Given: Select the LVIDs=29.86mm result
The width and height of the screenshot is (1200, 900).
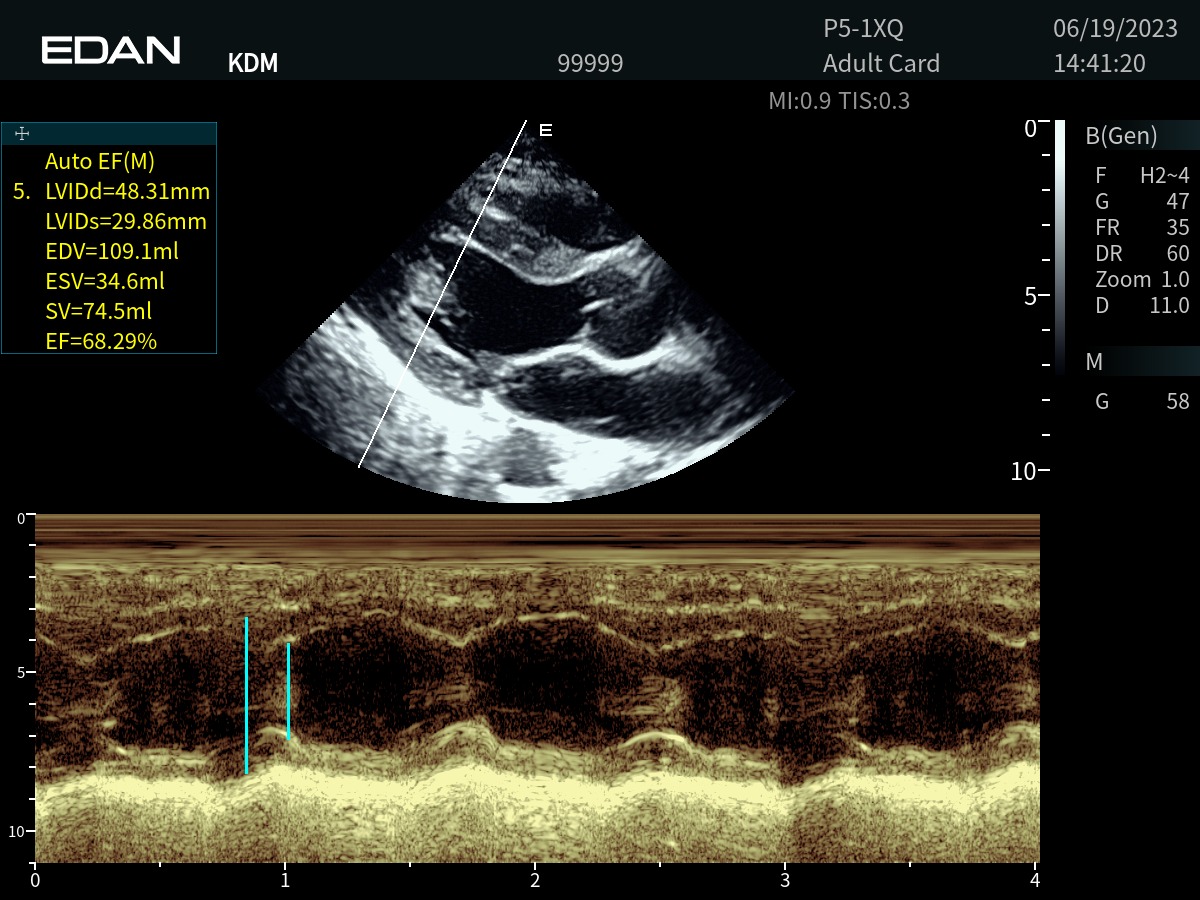Looking at the screenshot, I should 126,221.
